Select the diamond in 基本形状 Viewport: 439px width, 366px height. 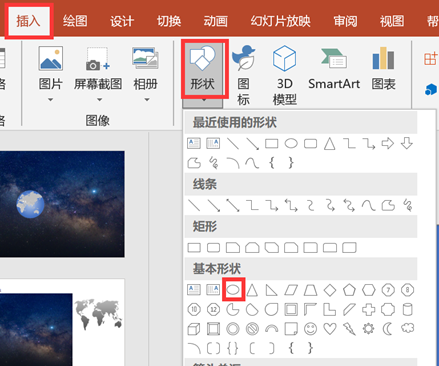tap(330, 290)
